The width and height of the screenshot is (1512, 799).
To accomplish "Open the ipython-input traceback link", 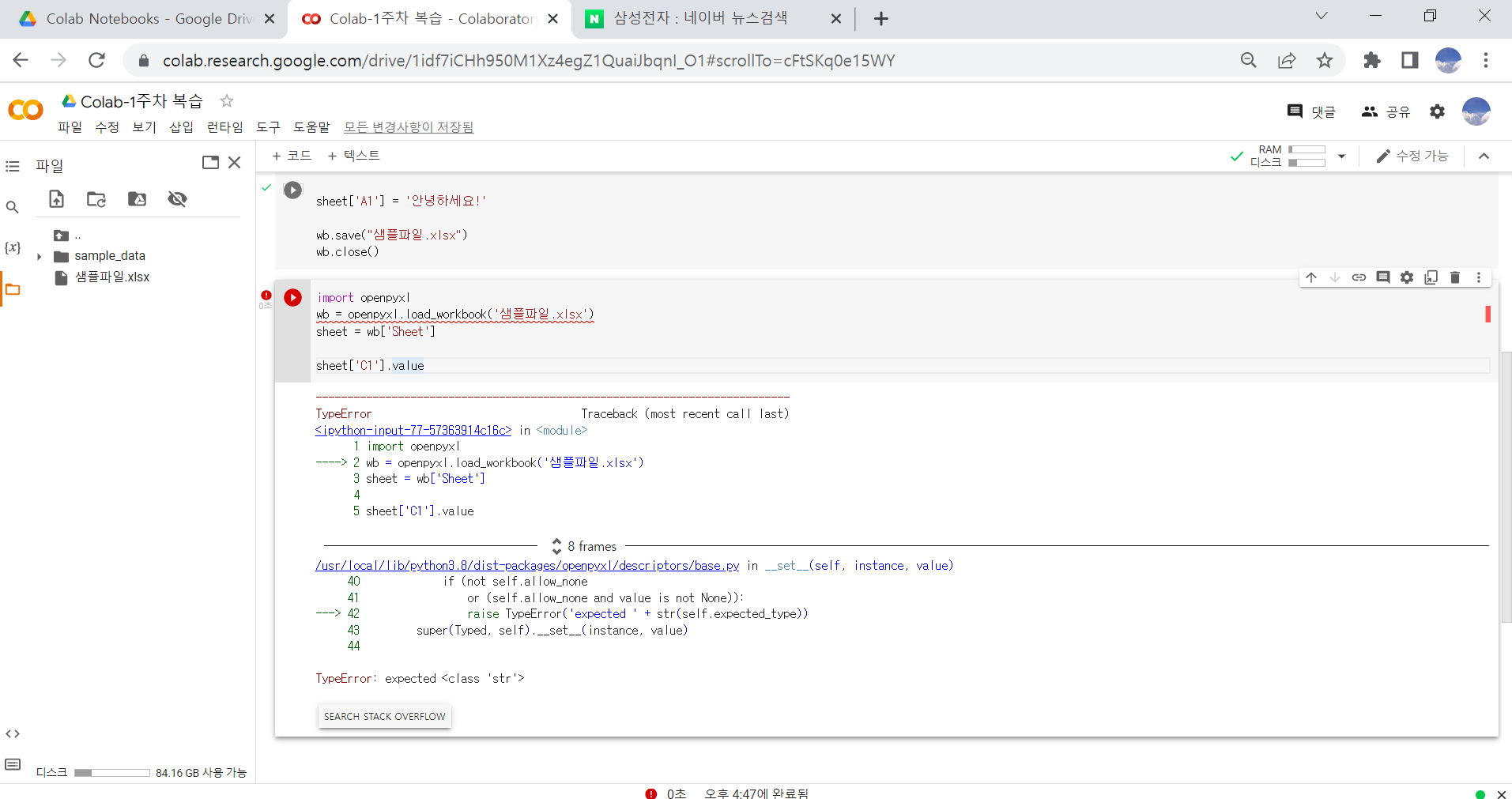I will [413, 431].
